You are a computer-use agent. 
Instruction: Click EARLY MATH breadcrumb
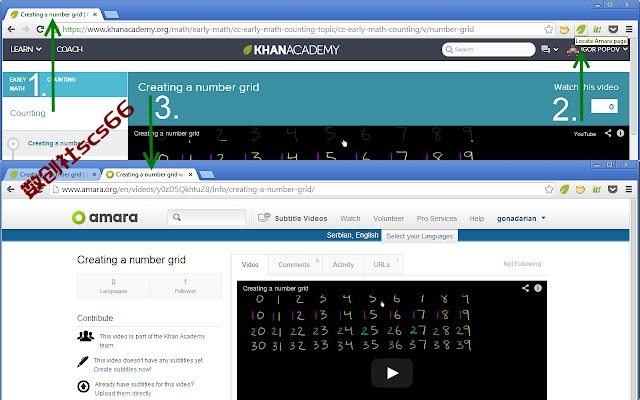tap(17, 84)
